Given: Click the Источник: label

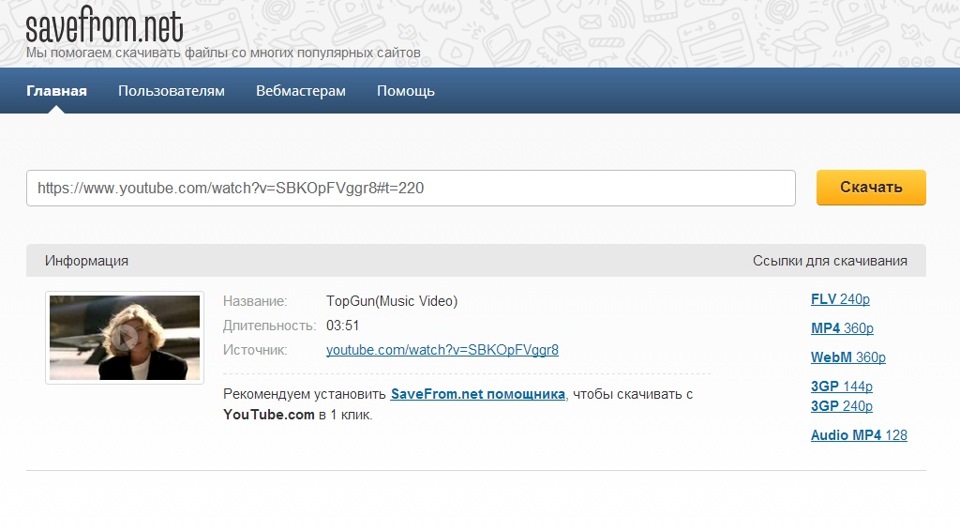Looking at the screenshot, I should tap(255, 350).
